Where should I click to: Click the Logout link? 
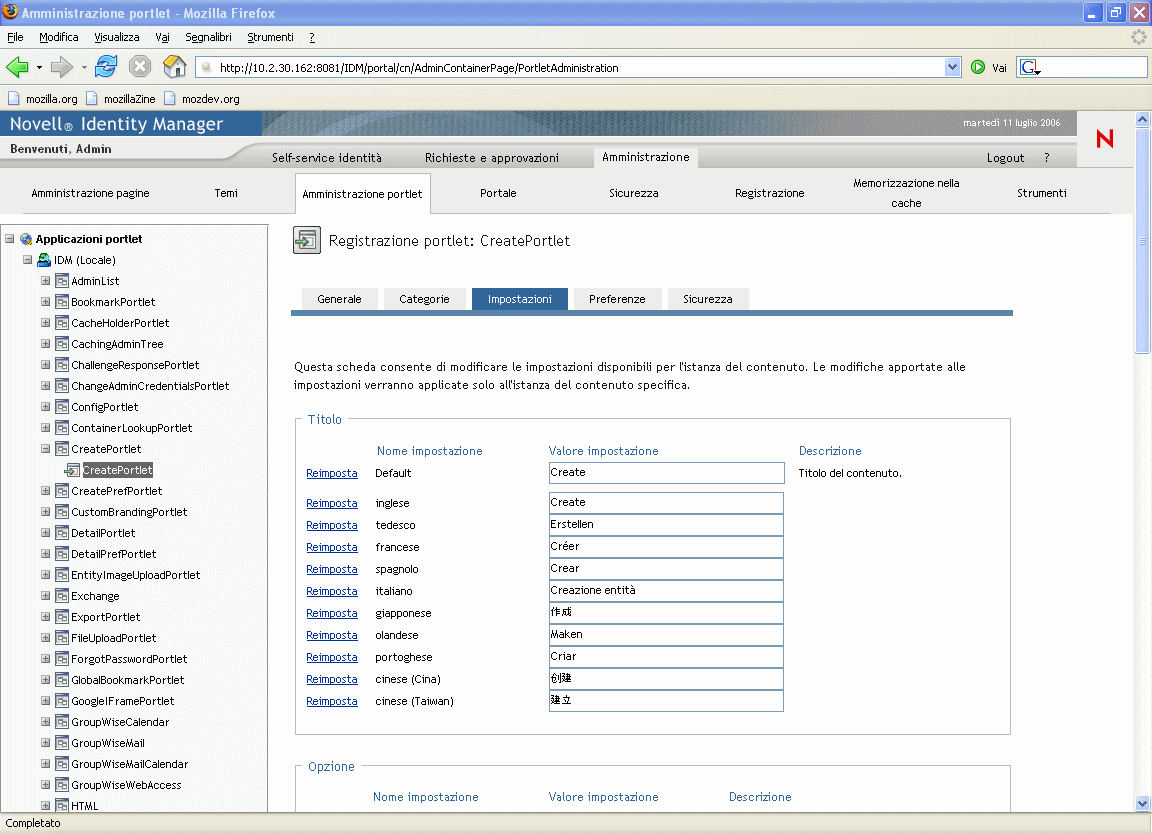(x=1005, y=158)
